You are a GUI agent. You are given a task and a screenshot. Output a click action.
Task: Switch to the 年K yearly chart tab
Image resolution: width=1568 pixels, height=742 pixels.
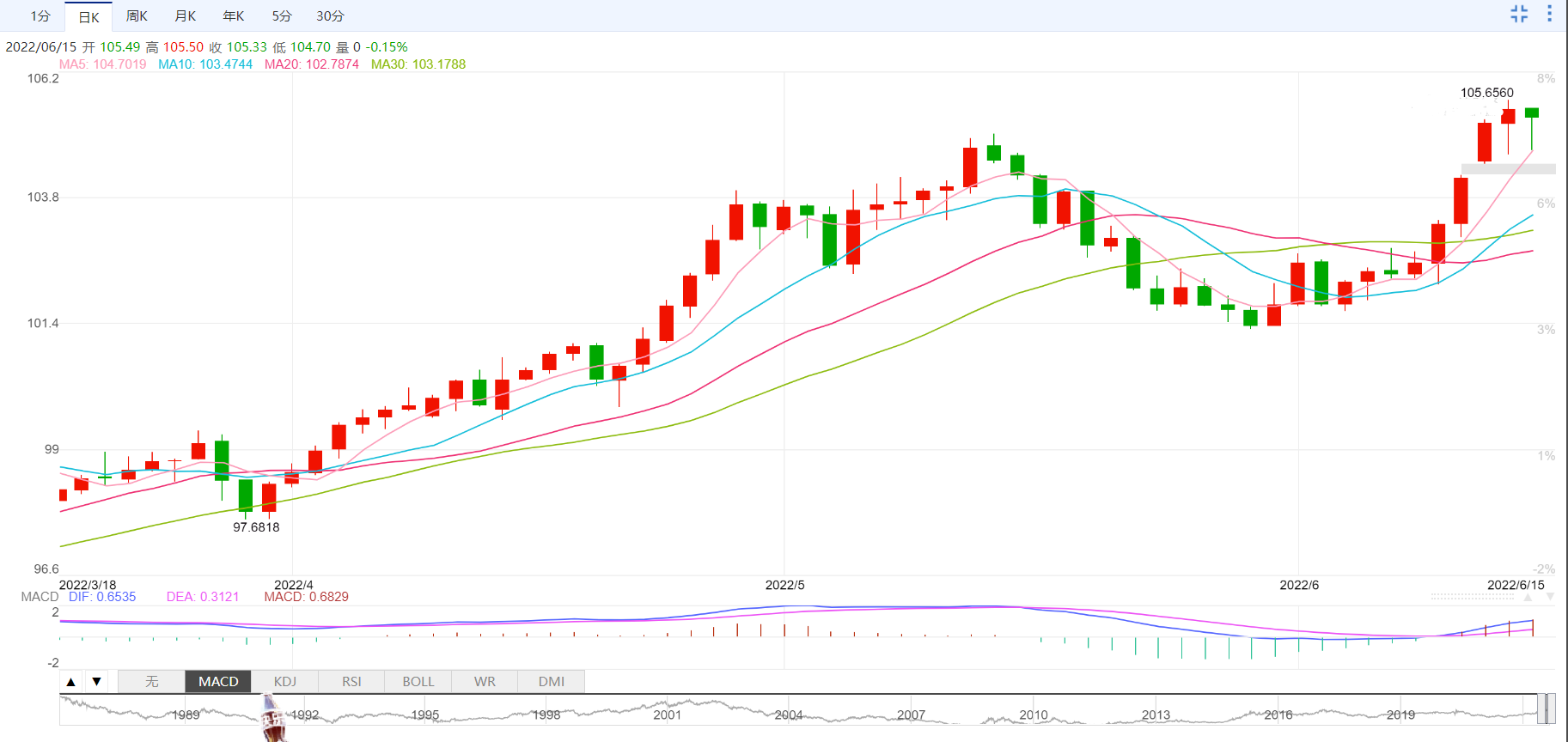click(233, 16)
